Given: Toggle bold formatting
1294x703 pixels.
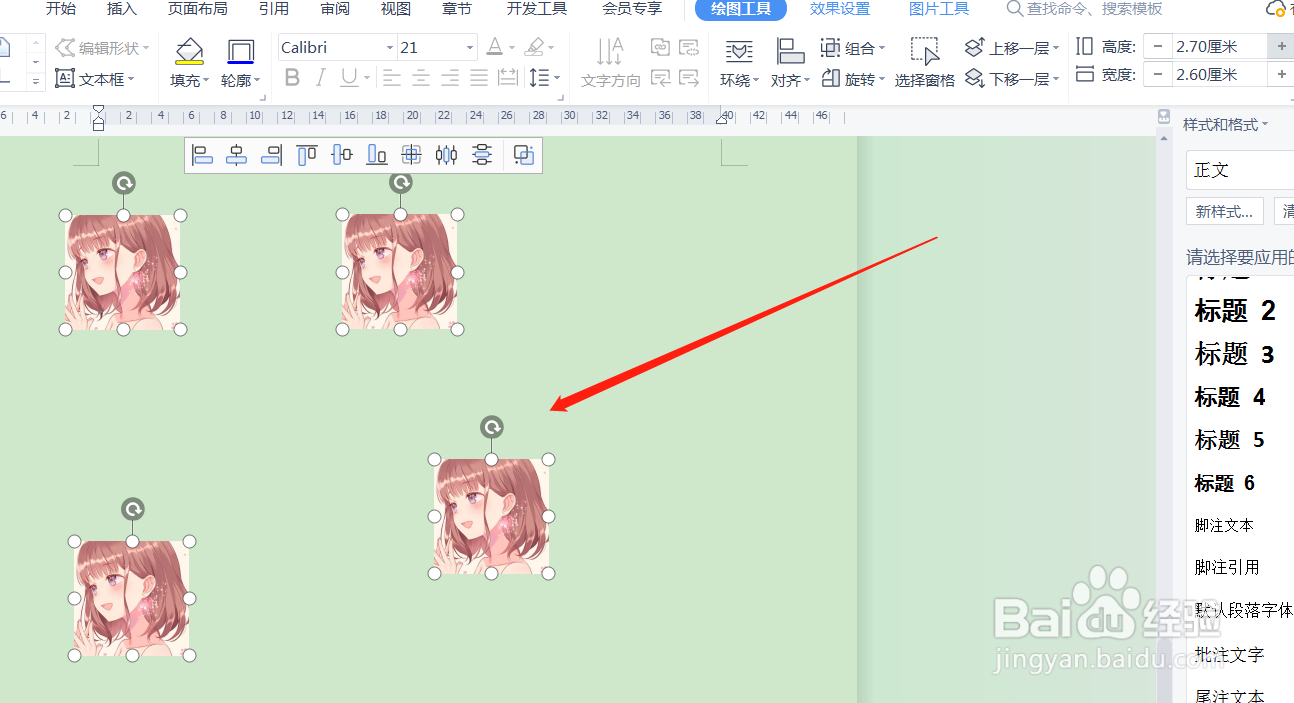Looking at the screenshot, I should pyautogui.click(x=292, y=77).
